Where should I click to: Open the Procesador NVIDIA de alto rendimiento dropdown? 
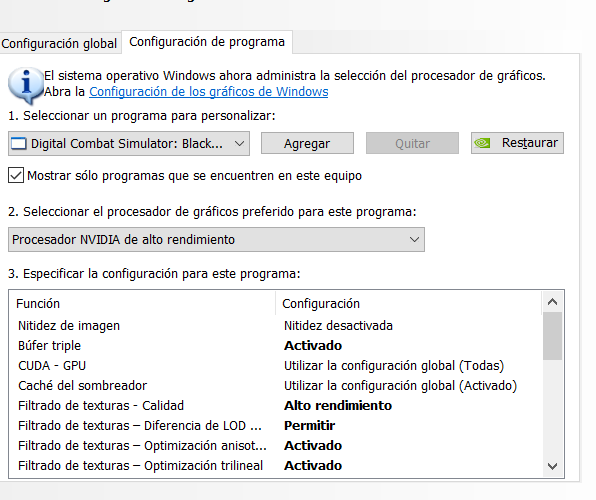point(216,240)
